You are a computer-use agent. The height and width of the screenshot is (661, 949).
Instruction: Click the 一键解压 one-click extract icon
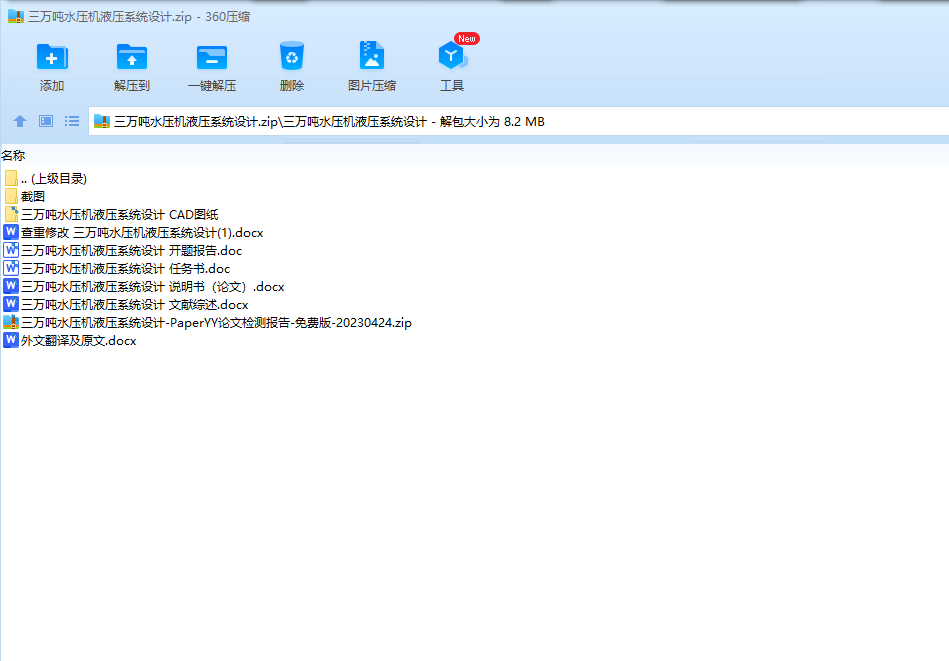(x=212, y=57)
